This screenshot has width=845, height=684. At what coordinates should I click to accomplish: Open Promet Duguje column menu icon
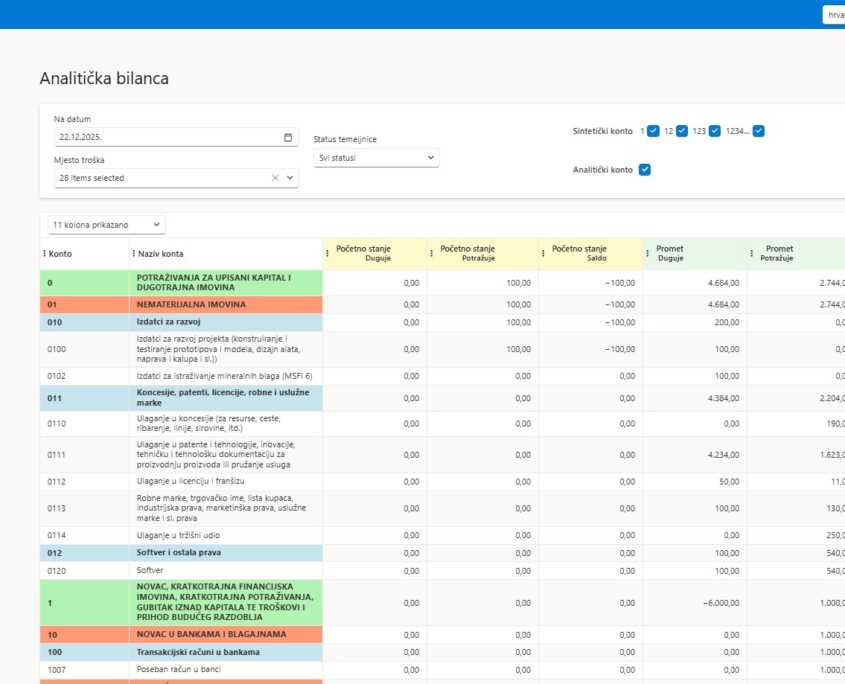click(648, 254)
